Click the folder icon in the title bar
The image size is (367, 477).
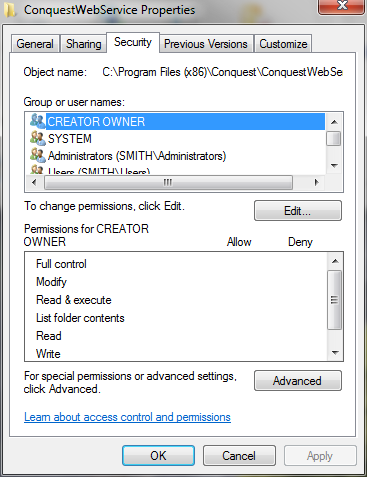[9, 9]
